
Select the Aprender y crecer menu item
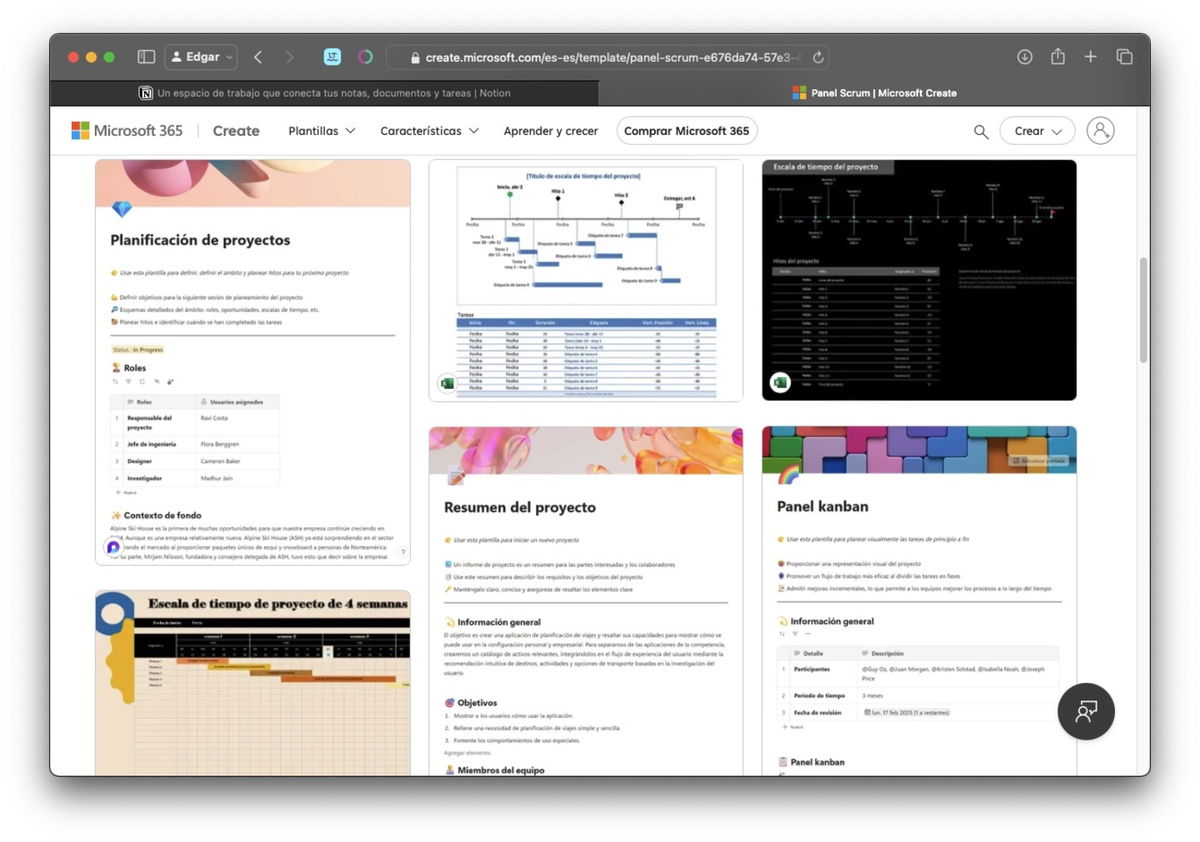(550, 131)
